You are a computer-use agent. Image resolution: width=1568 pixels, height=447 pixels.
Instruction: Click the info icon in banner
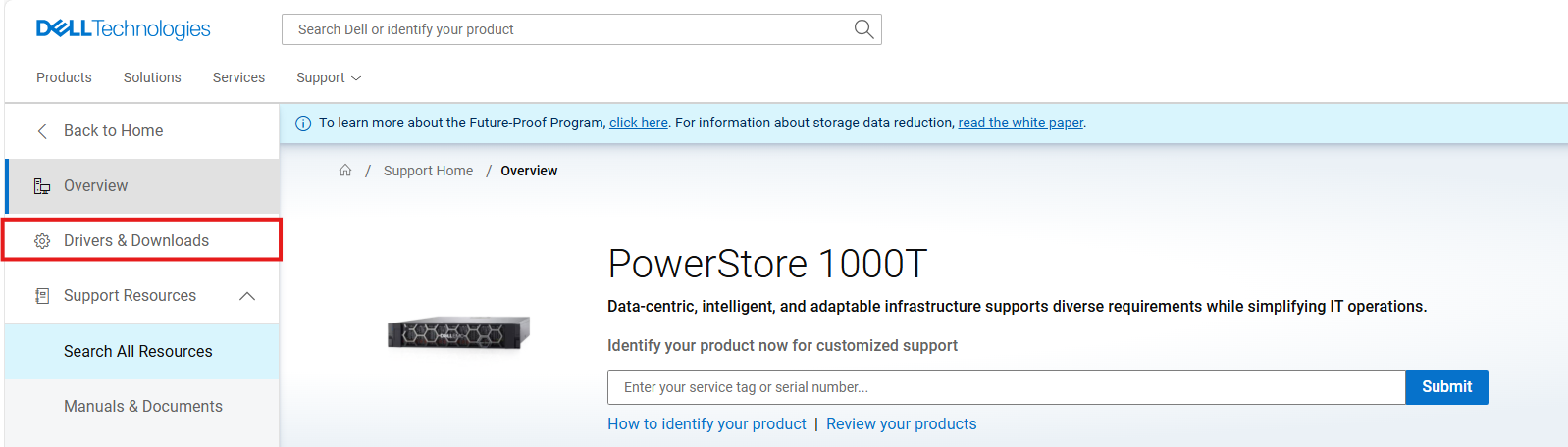tap(303, 124)
